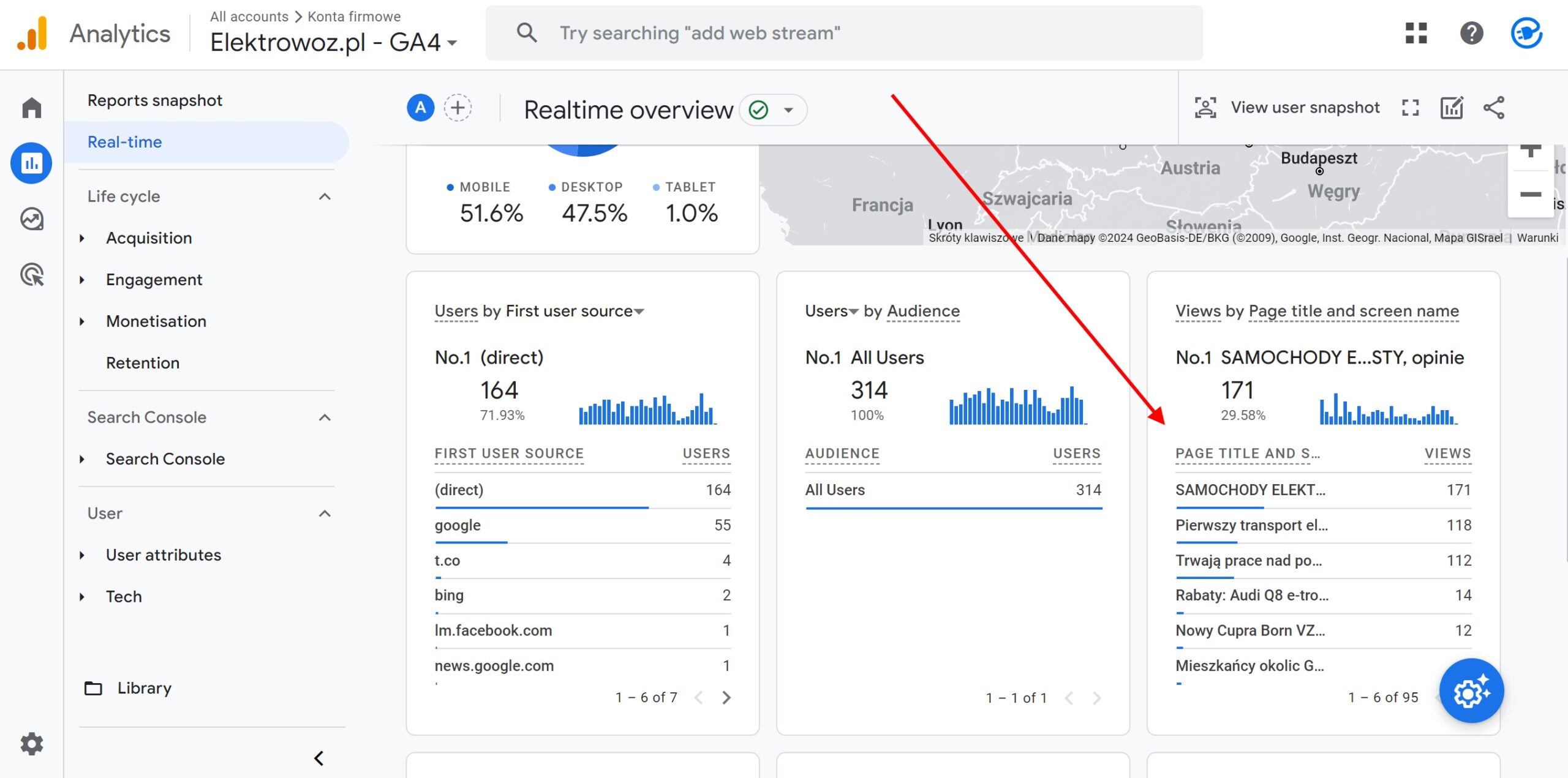Expand Acquisition reports

(82, 238)
